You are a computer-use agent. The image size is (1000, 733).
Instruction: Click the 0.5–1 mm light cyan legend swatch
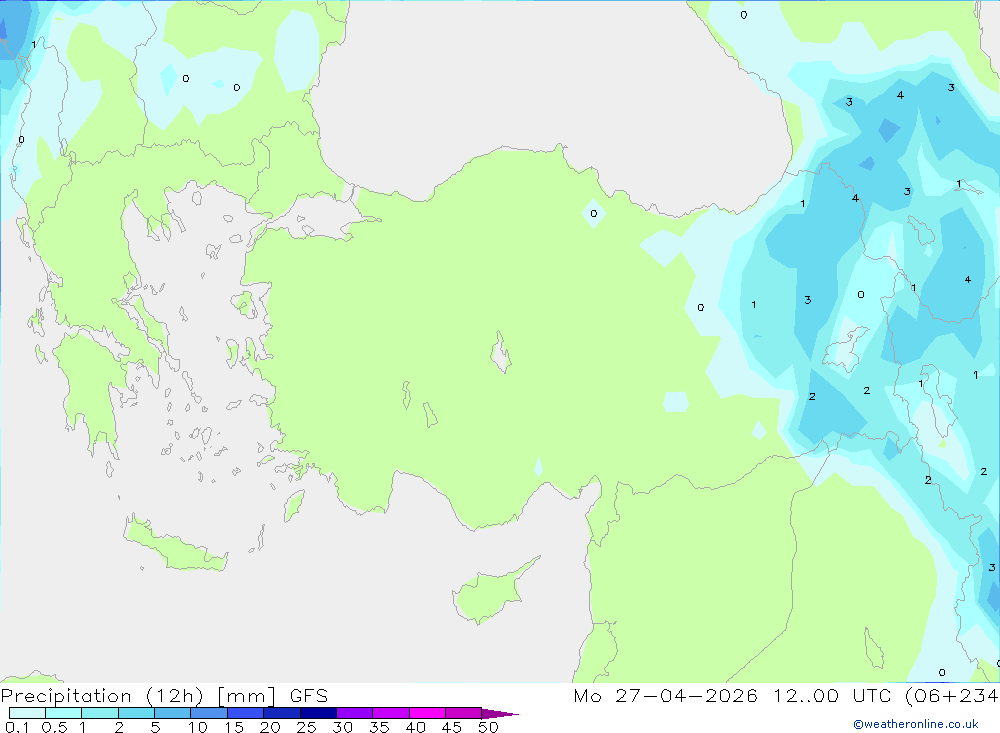click(64, 713)
